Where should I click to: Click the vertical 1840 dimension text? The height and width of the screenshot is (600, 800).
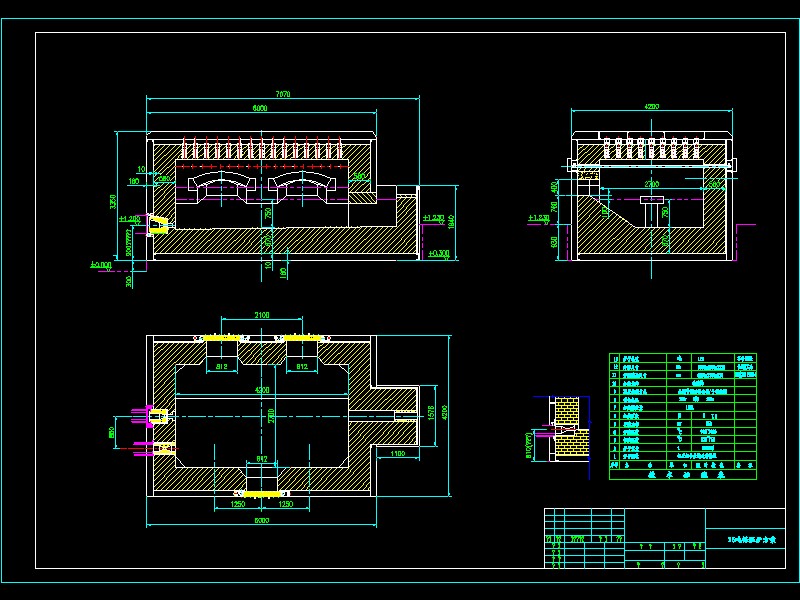(x=451, y=222)
